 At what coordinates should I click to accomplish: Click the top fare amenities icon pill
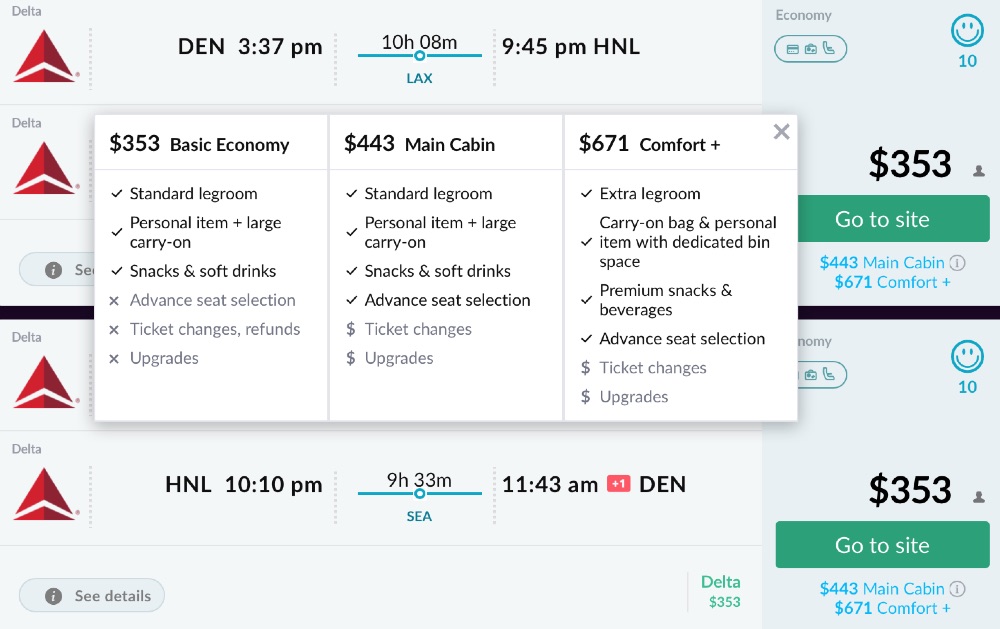[810, 48]
